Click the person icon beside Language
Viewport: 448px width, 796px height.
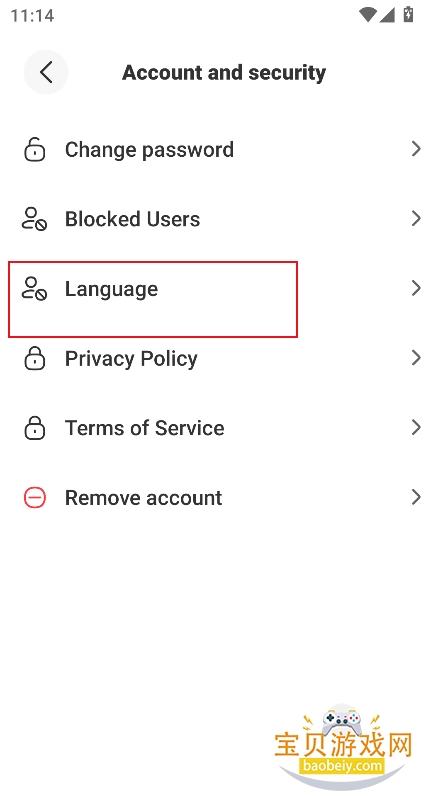(35, 288)
